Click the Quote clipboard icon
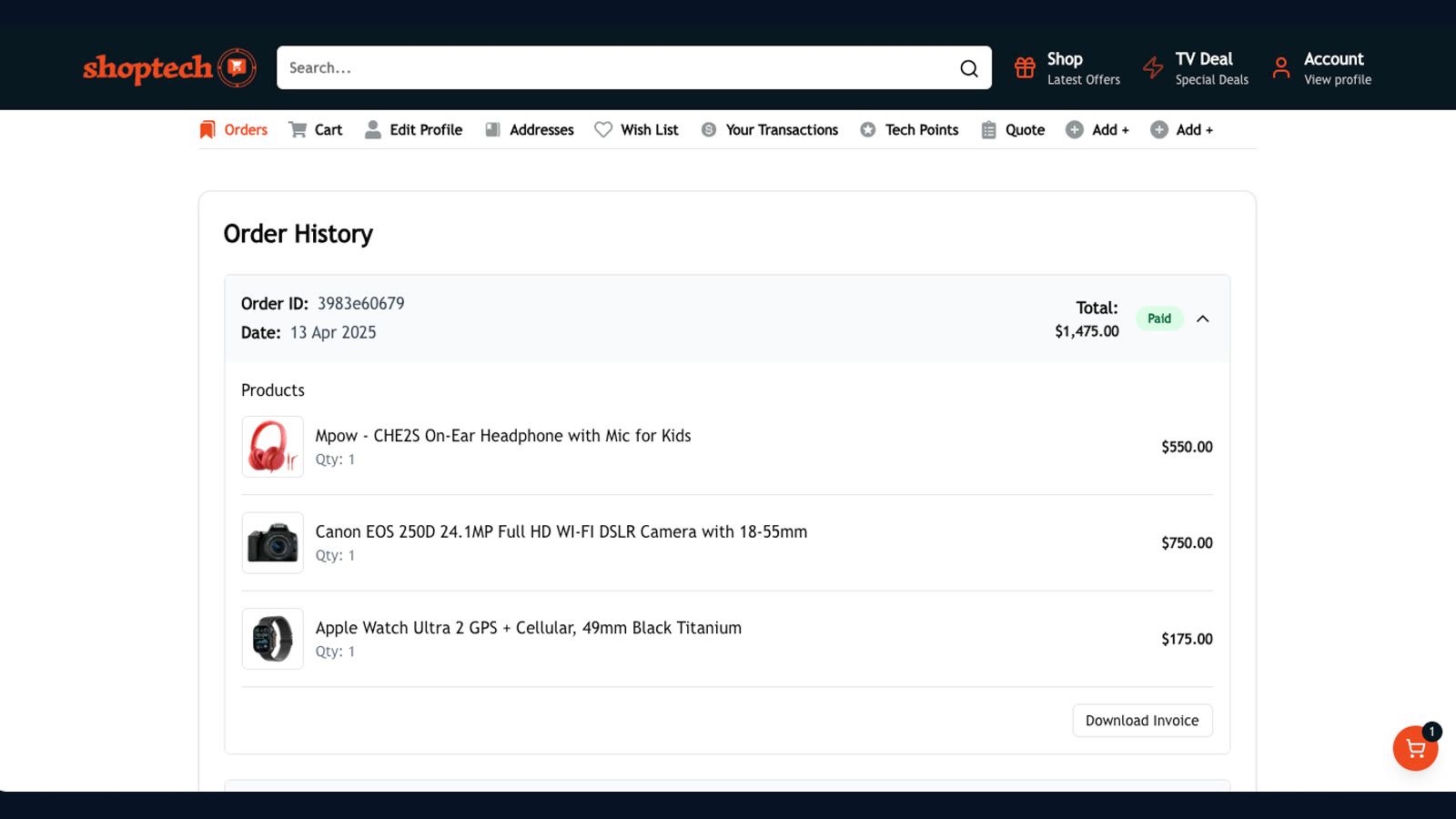Viewport: 1456px width, 819px height. click(x=989, y=130)
